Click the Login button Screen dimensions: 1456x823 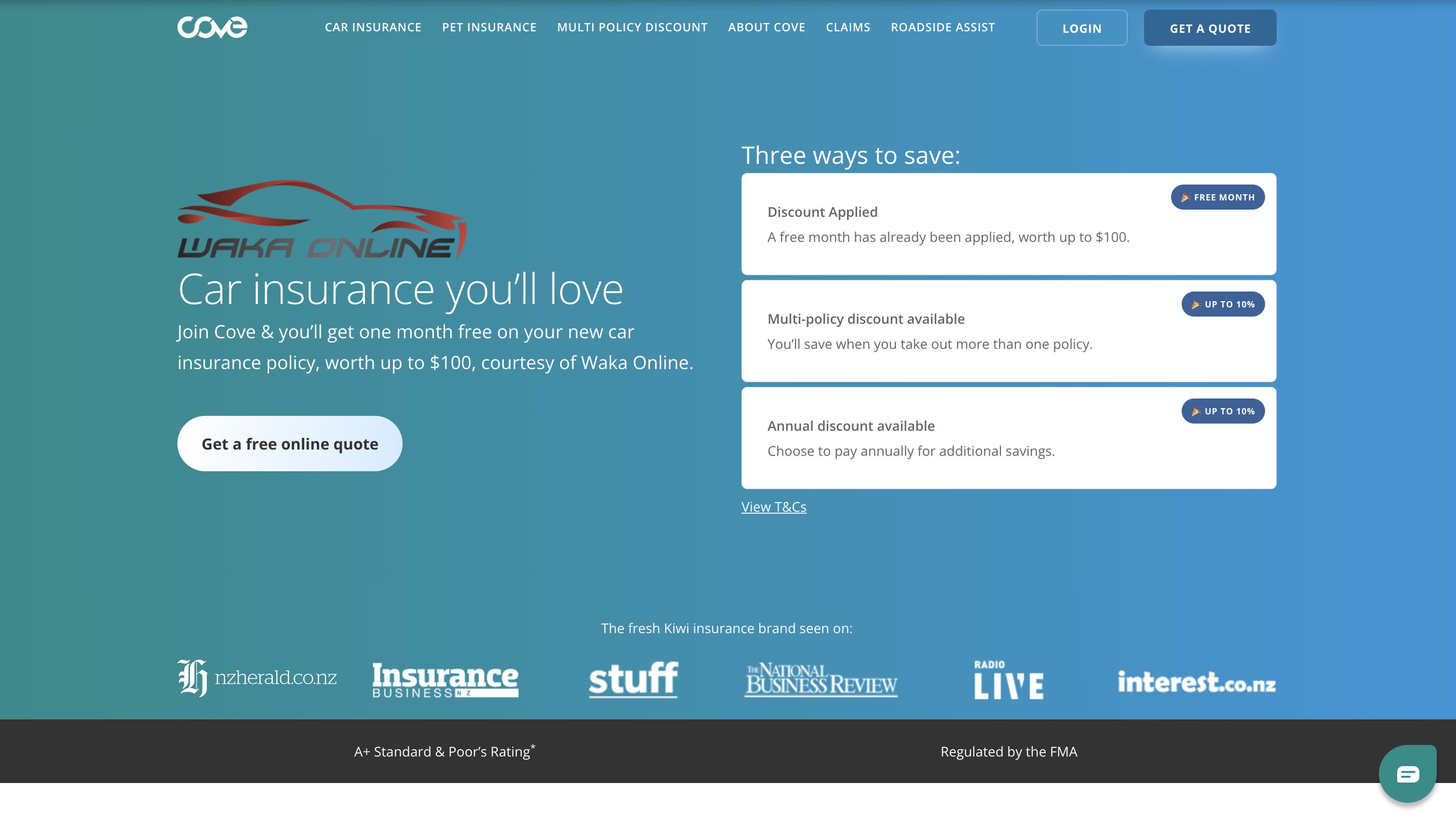(1082, 27)
